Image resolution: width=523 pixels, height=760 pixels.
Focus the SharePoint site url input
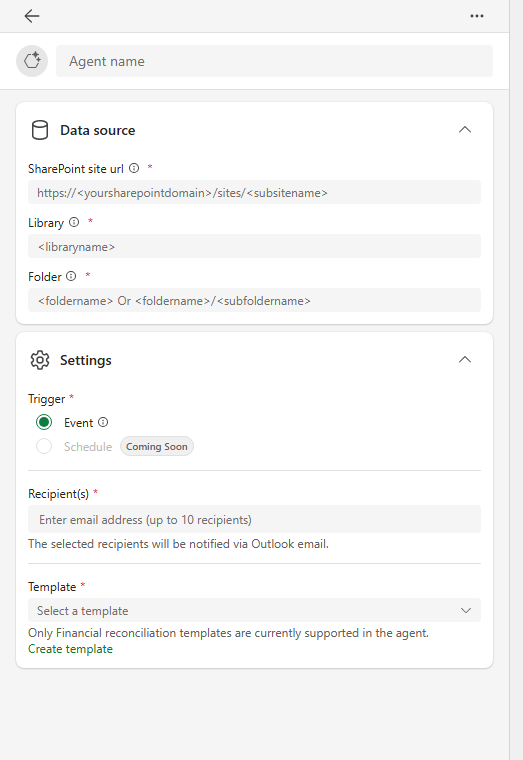(254, 192)
